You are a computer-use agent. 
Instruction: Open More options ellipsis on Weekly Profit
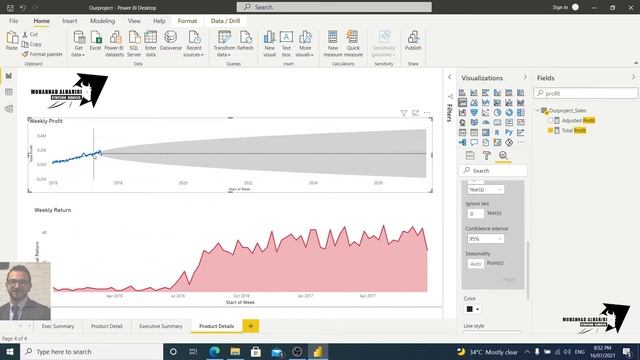tap(427, 113)
